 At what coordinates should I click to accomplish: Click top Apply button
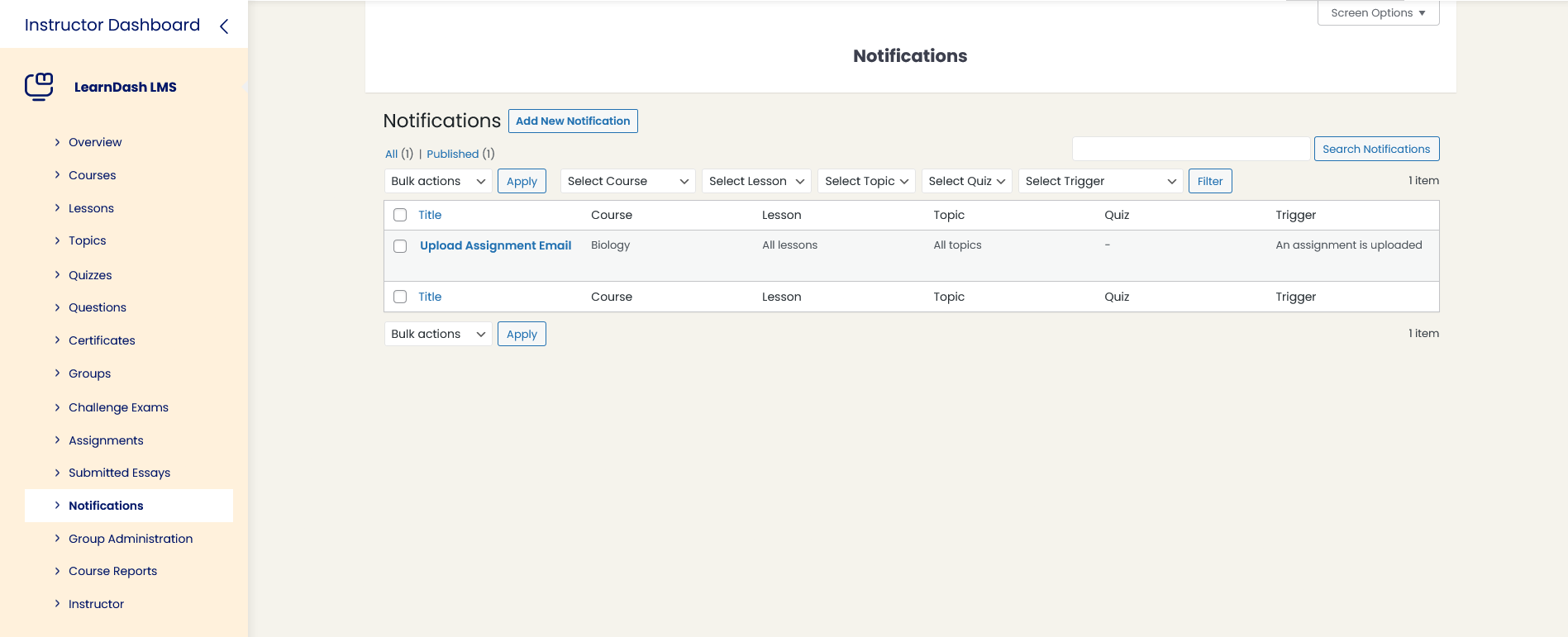click(522, 181)
